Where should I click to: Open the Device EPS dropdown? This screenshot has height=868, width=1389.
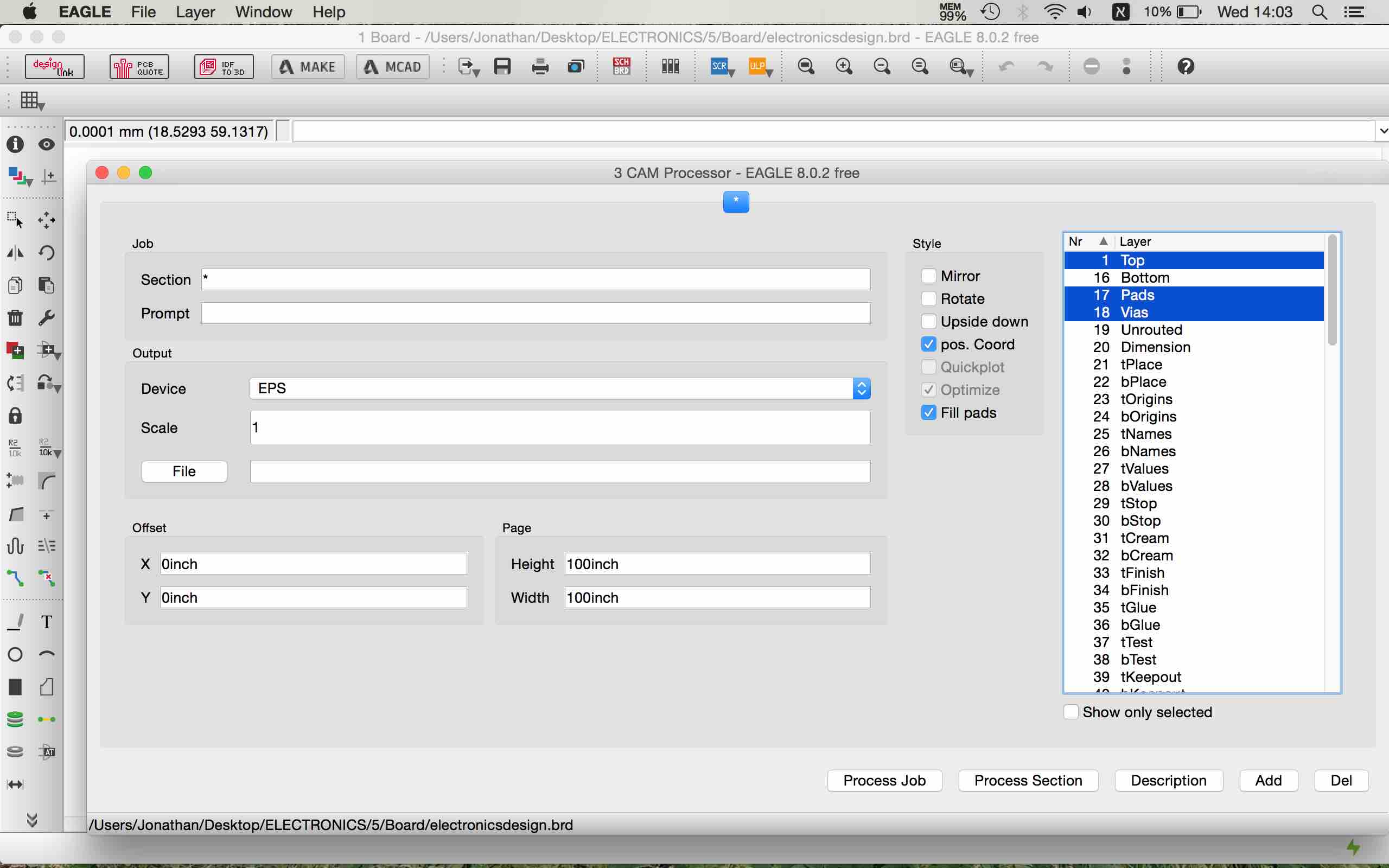point(559,388)
